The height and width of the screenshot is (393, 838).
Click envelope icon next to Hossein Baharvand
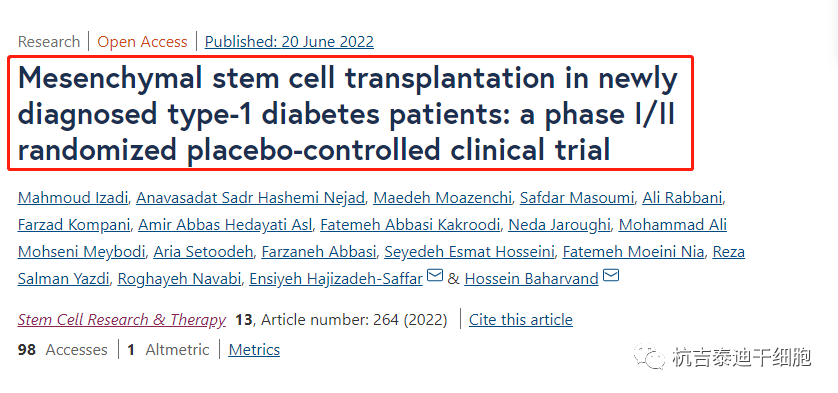click(611, 276)
